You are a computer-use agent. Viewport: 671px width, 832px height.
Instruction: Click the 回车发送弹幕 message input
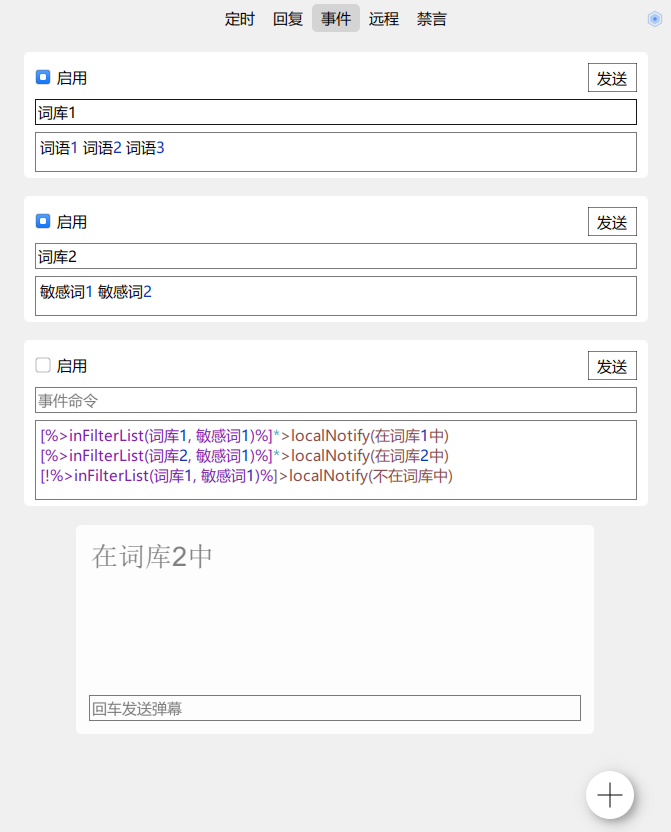point(334,707)
